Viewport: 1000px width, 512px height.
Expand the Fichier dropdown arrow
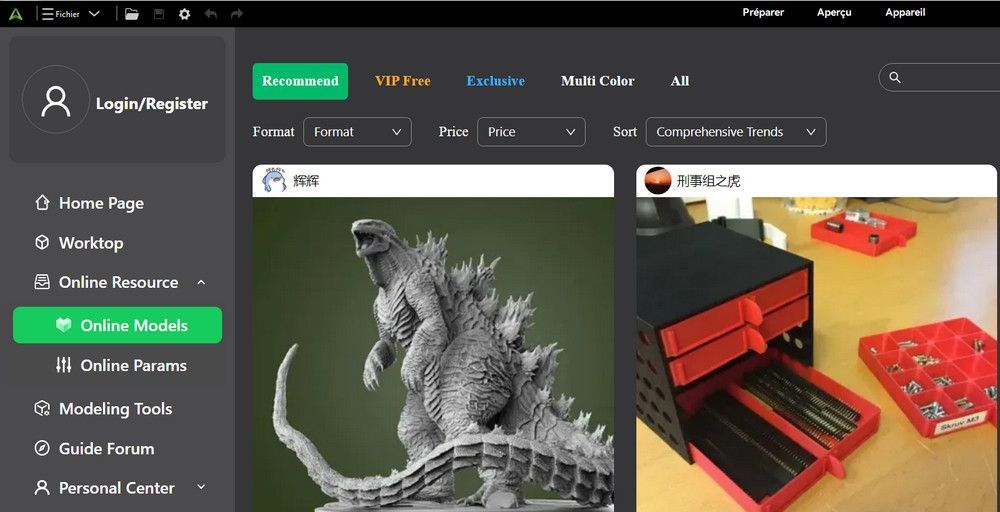[94, 14]
